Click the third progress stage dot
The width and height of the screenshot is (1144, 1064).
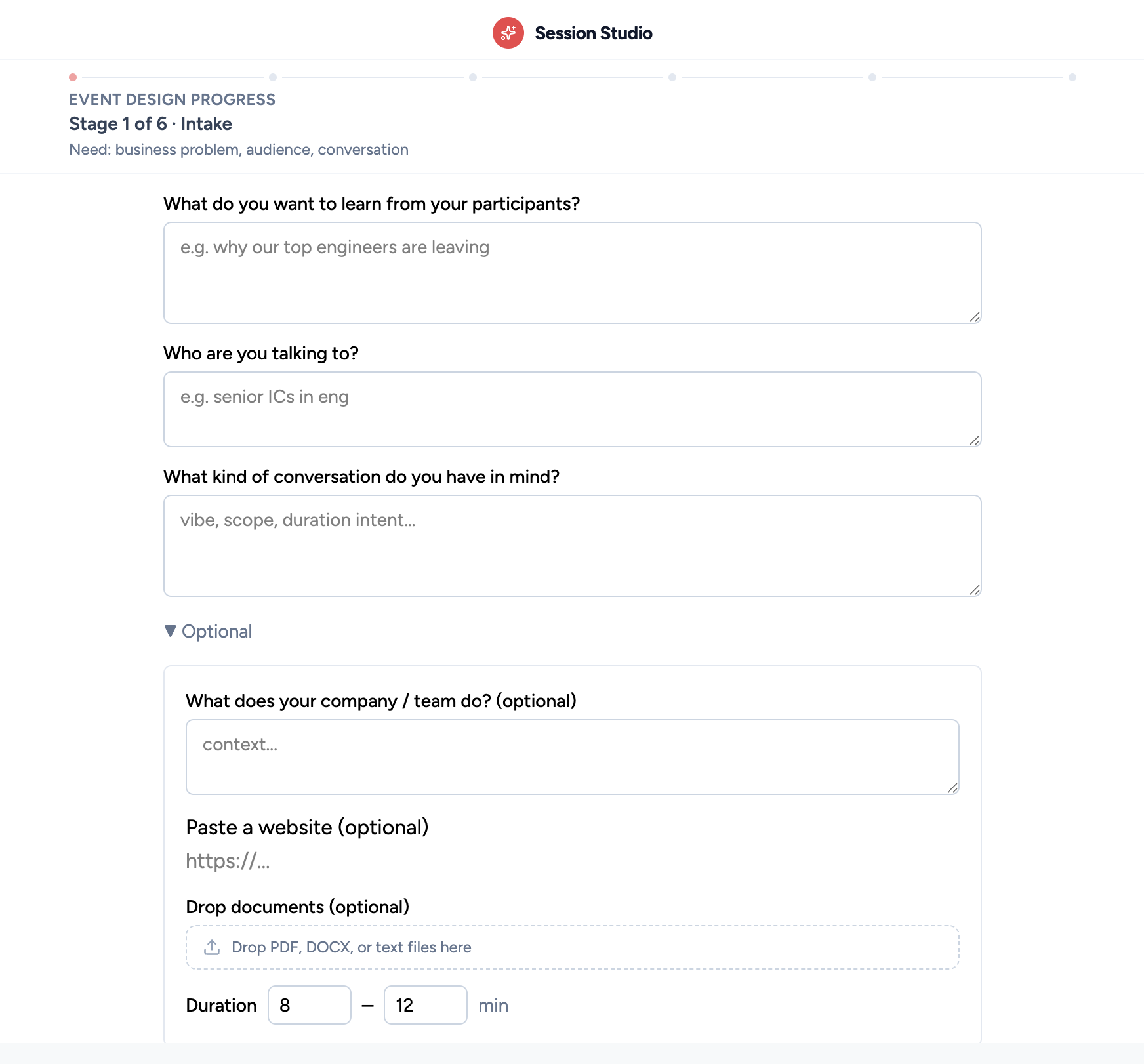tap(473, 77)
